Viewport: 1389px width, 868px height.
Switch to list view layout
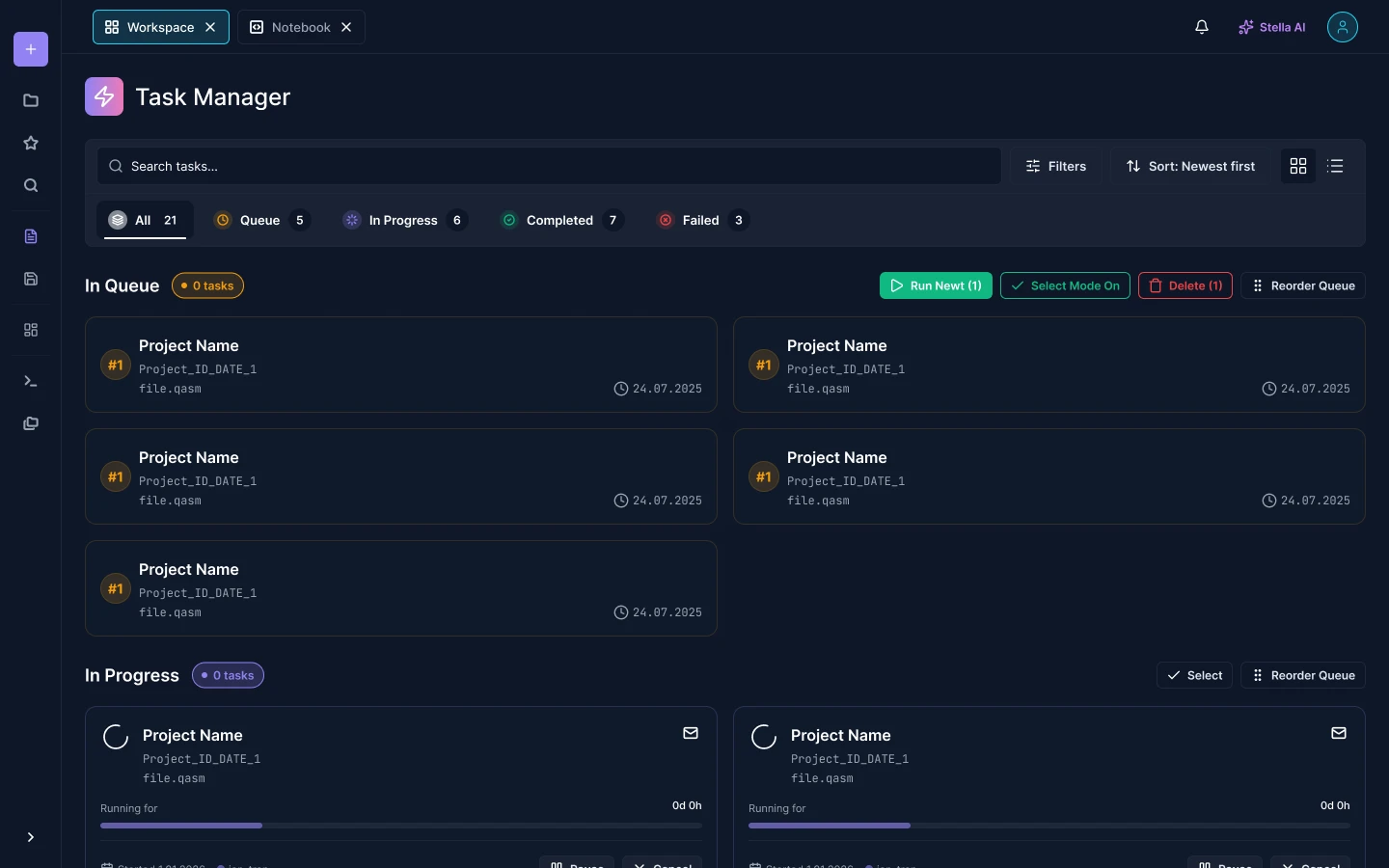(x=1335, y=166)
